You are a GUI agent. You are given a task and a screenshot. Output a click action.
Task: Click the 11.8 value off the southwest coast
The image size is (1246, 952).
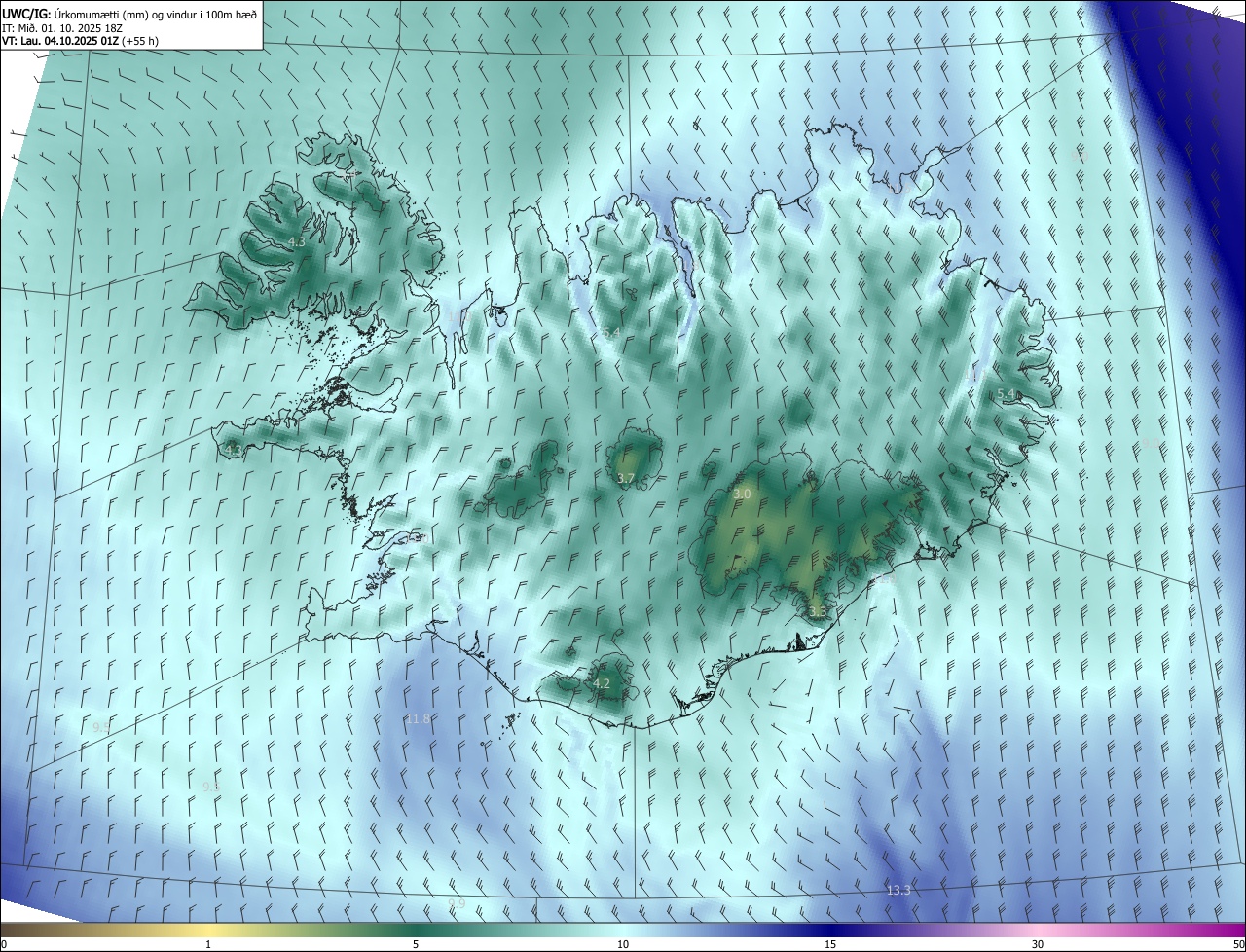419,718
